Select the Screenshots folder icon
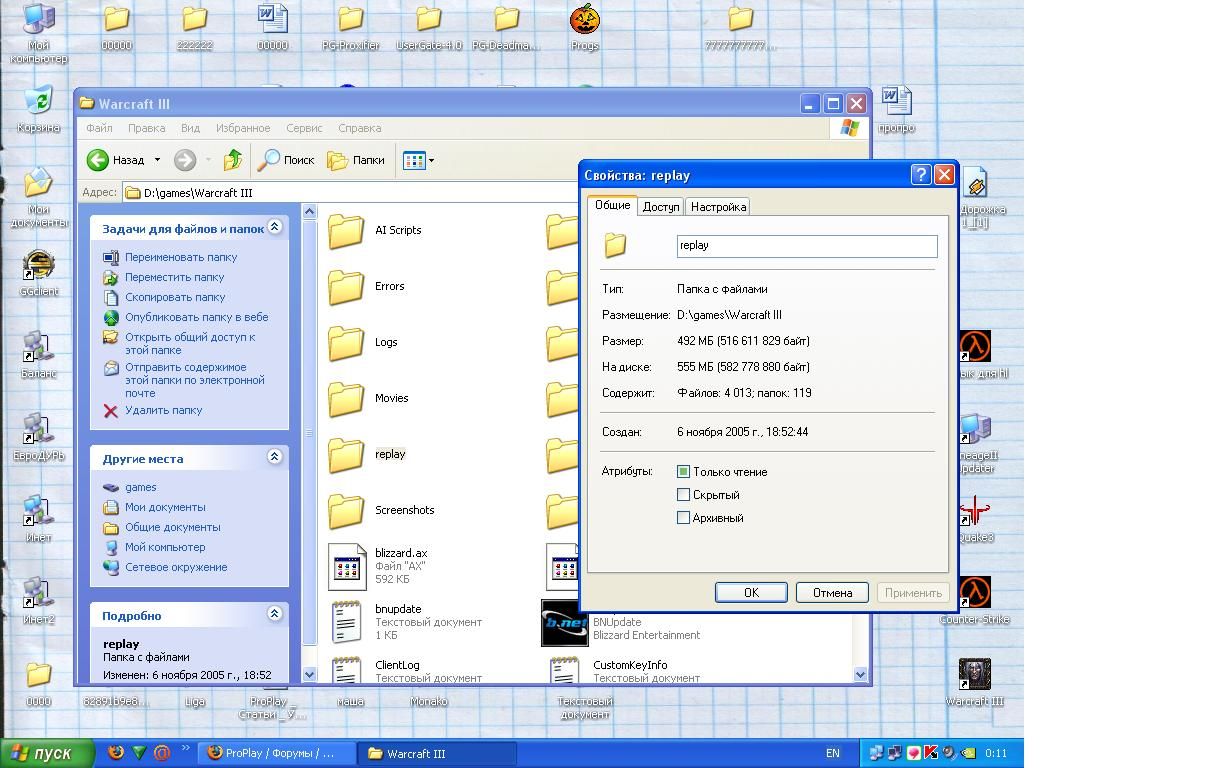Image resolution: width=1209 pixels, height=768 pixels. [346, 511]
